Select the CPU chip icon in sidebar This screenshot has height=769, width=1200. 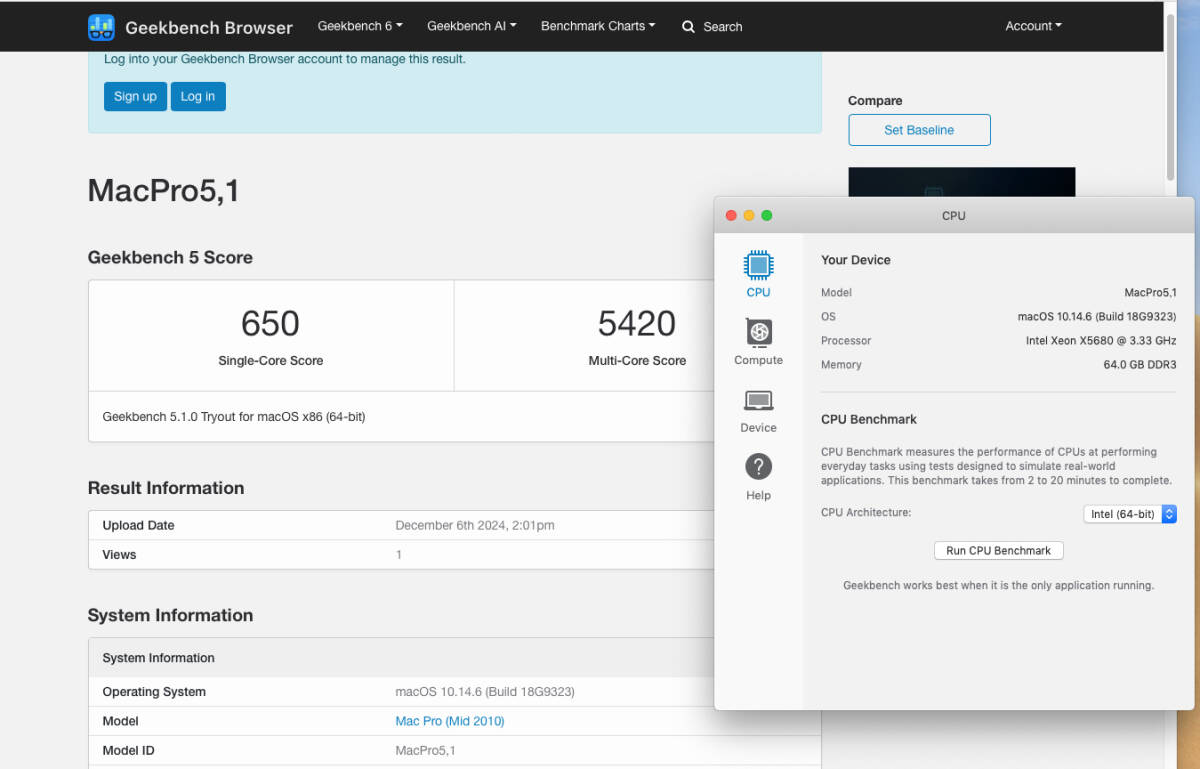point(758,265)
